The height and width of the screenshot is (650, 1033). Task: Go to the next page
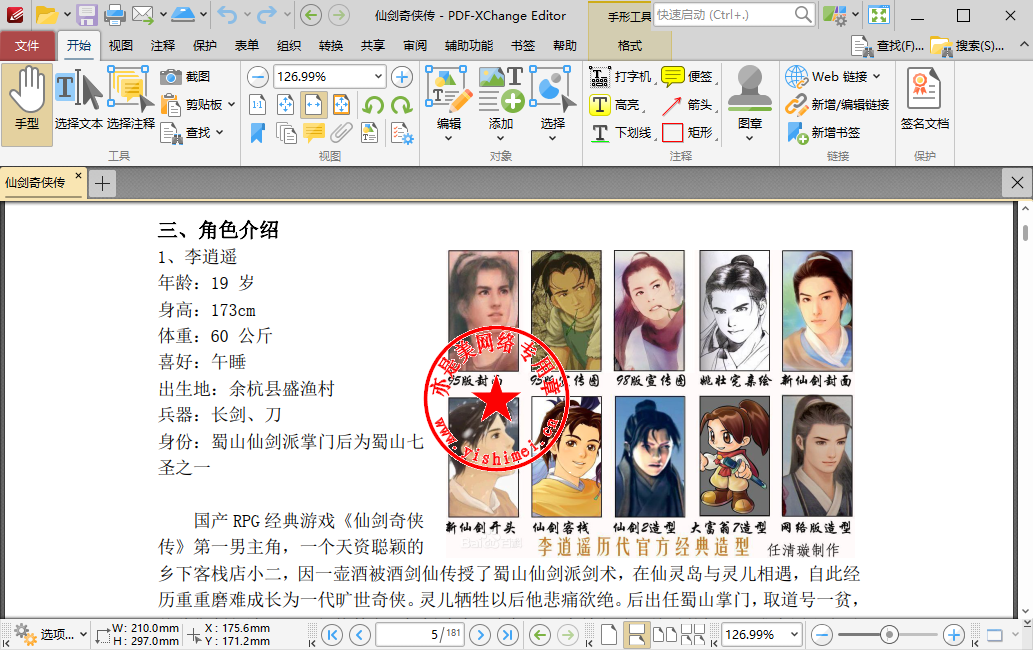(480, 635)
